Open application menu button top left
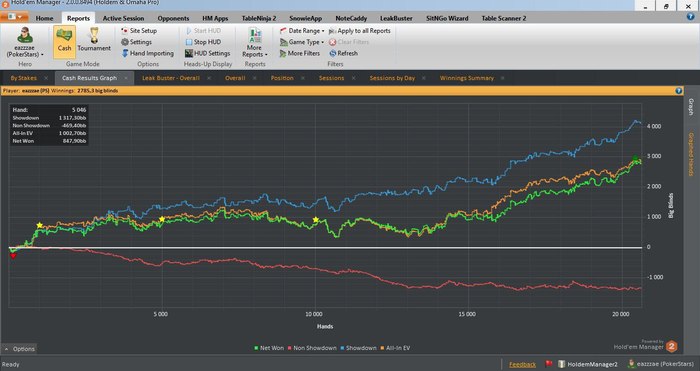The image size is (700, 371). [14, 17]
